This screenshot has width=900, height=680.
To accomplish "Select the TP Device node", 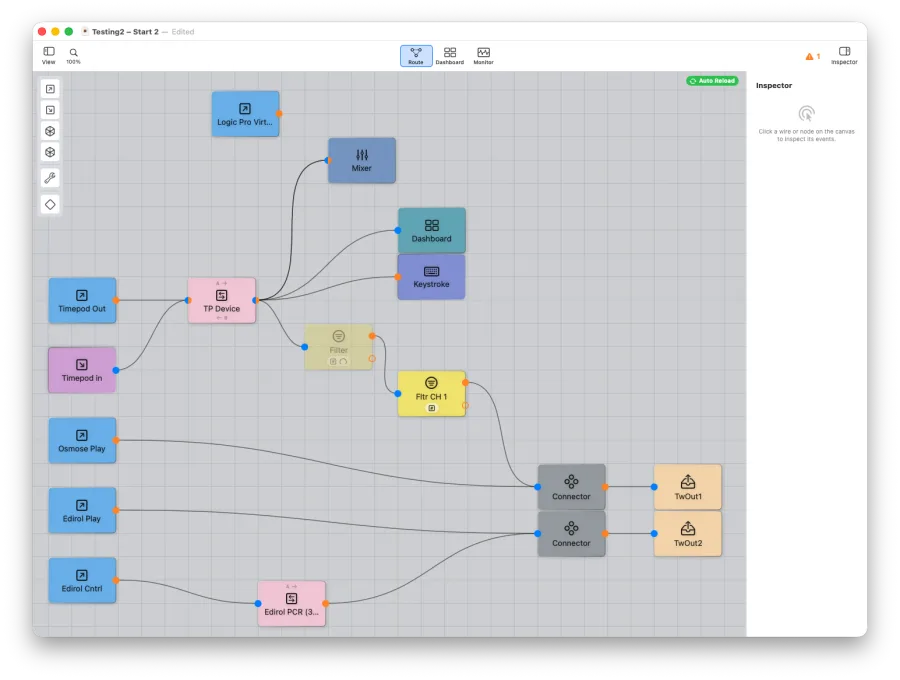I will tap(222, 301).
